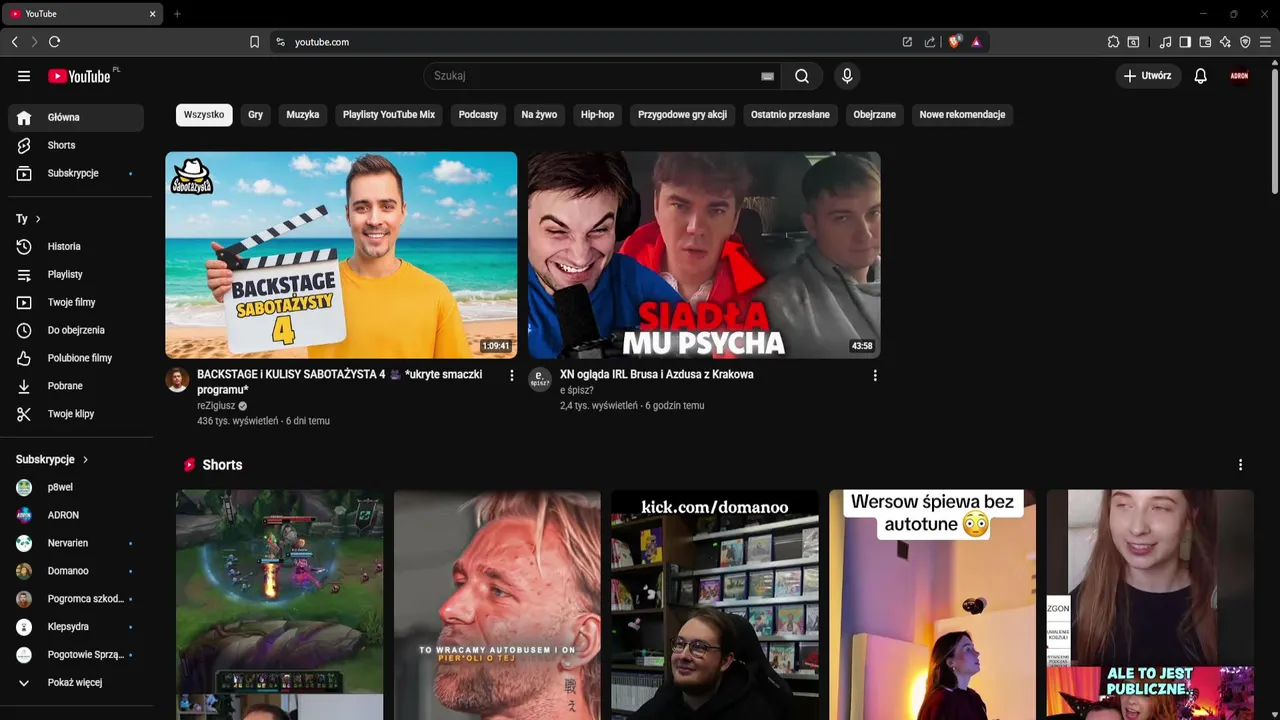Open the ADRON account avatar menu
The image size is (1280, 720).
[x=1239, y=76]
